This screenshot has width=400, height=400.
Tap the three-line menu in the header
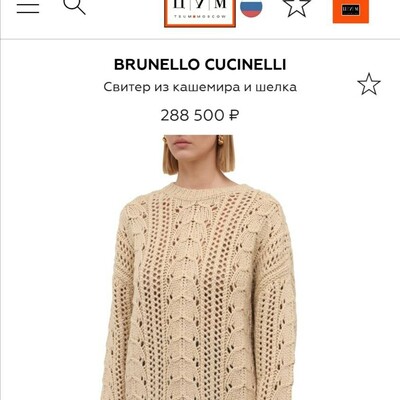click(x=28, y=8)
